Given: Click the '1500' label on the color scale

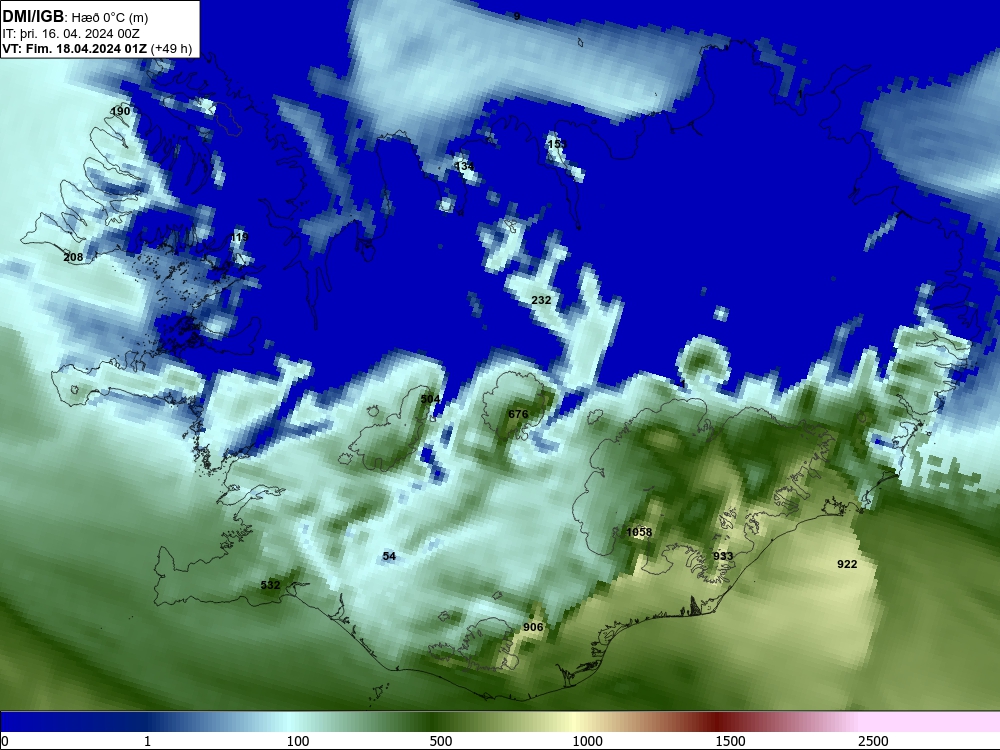Looking at the screenshot, I should click(730, 741).
